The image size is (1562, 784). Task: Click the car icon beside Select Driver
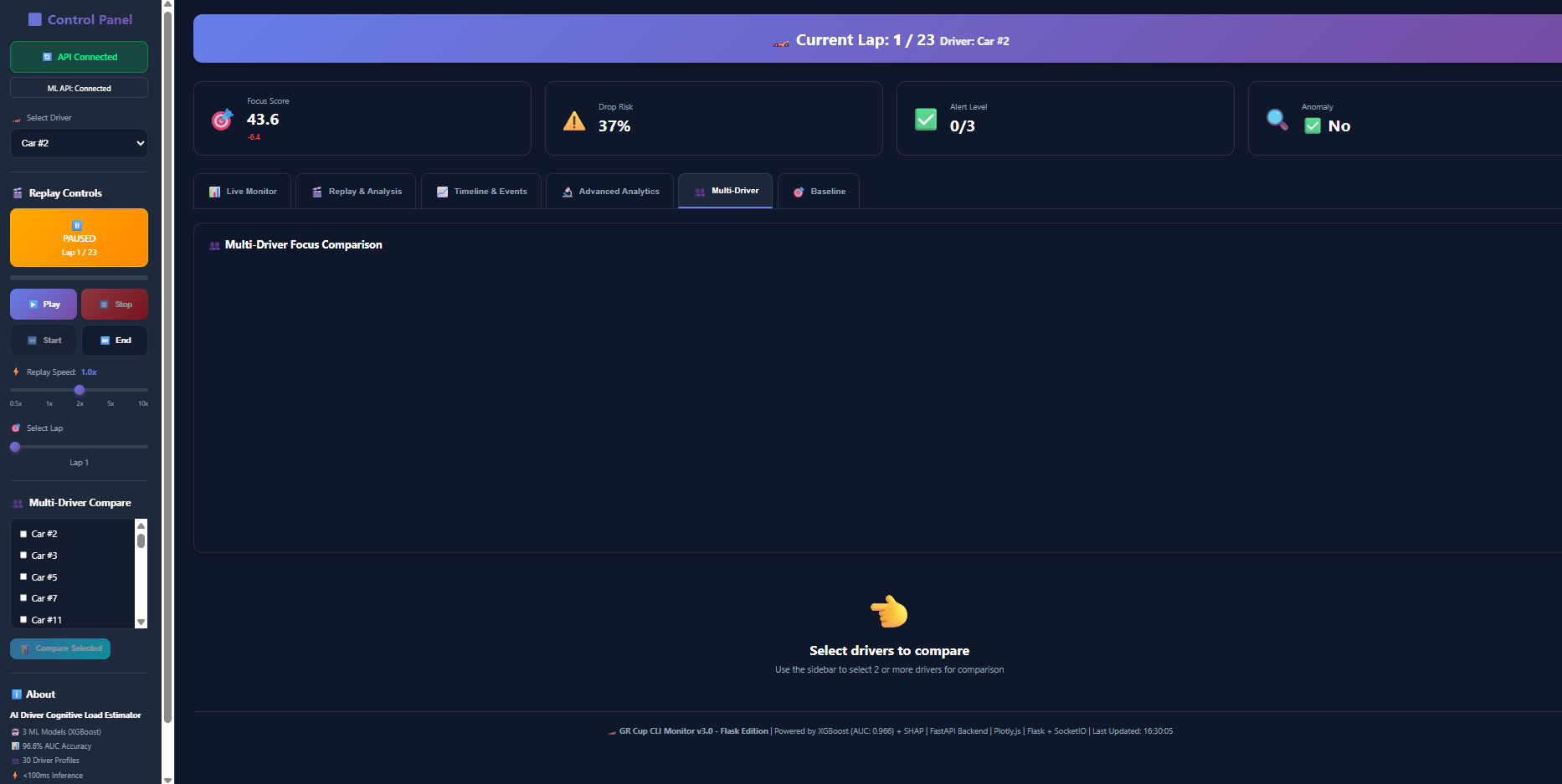[x=16, y=119]
